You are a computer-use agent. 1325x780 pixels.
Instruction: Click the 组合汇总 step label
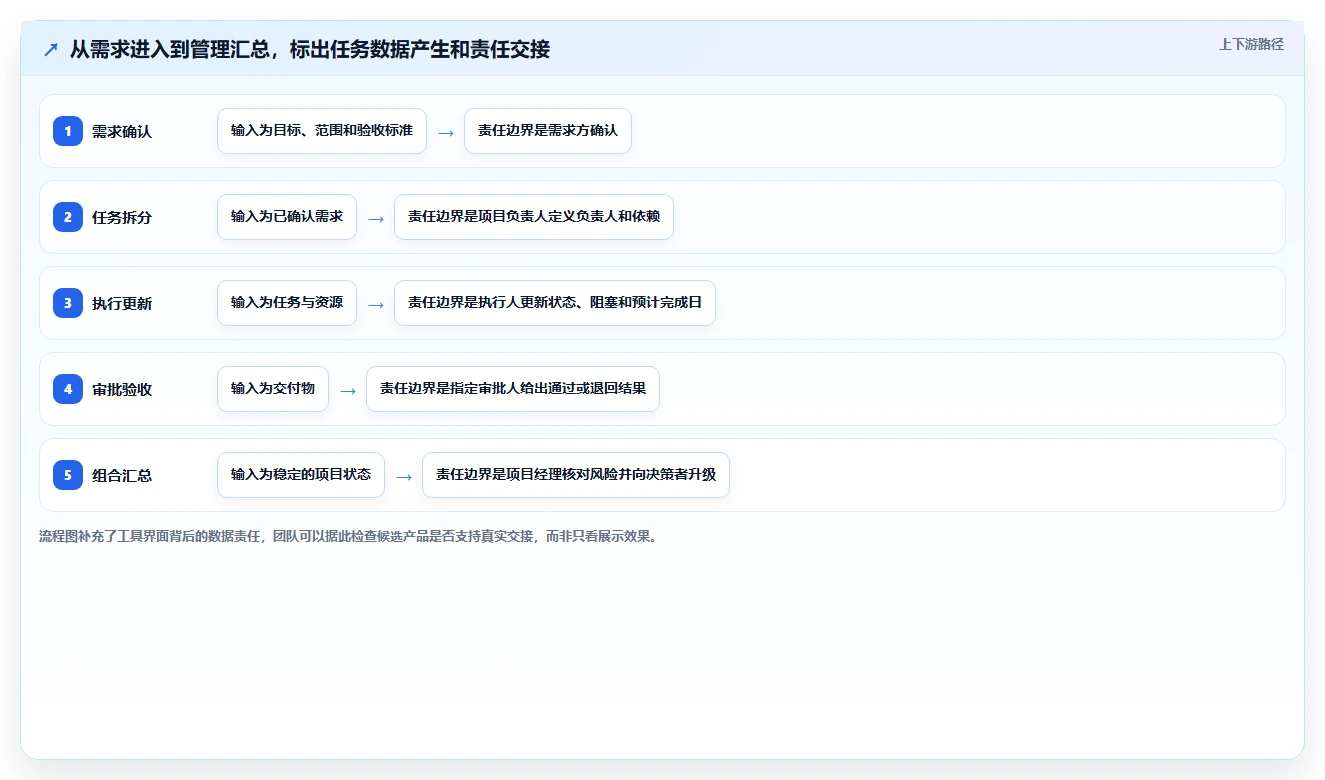(x=122, y=475)
